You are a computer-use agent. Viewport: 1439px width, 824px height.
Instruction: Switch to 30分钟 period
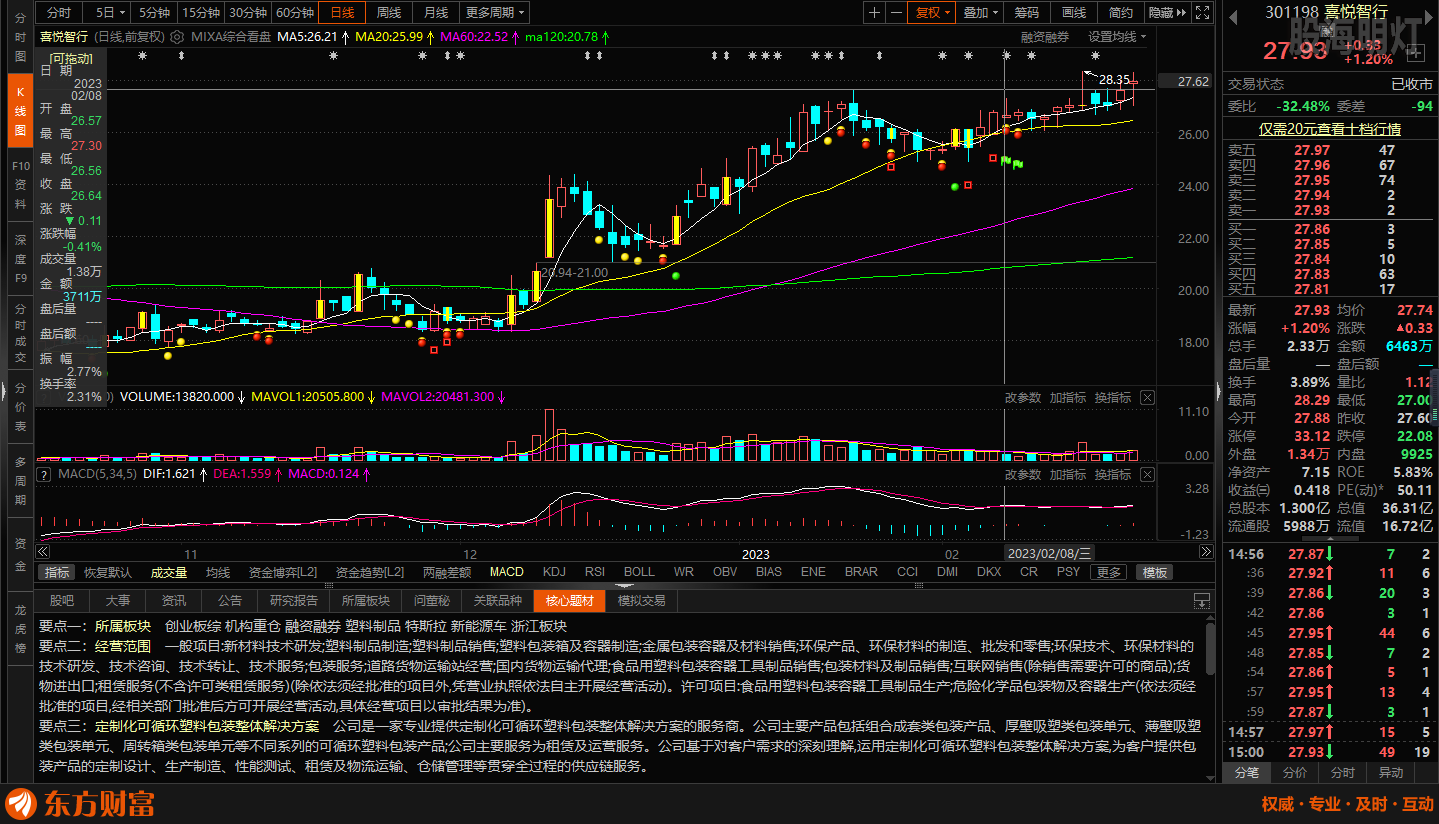247,12
